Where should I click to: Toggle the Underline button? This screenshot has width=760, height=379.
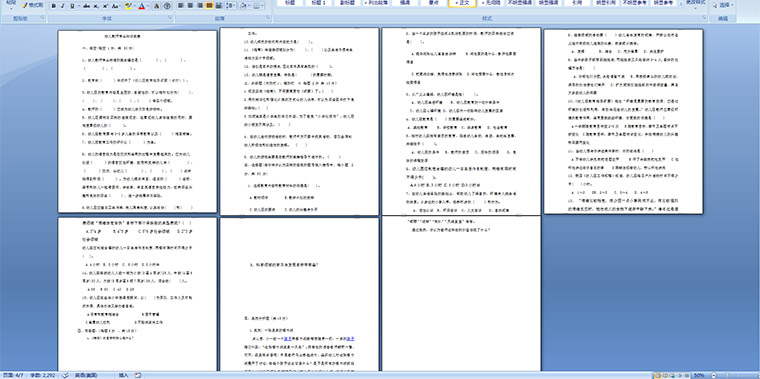(72, 6)
